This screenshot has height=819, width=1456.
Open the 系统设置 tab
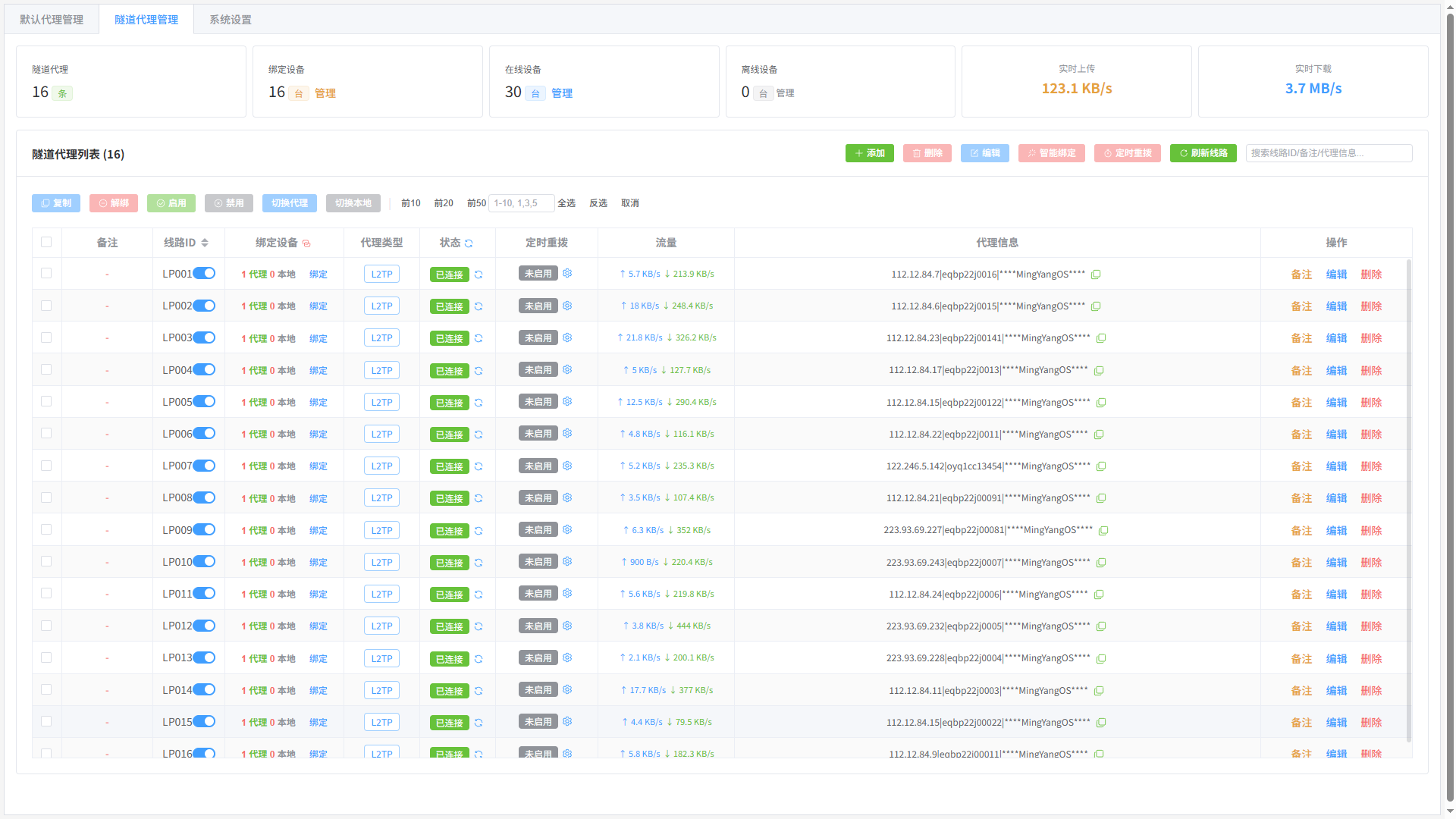tap(231, 20)
